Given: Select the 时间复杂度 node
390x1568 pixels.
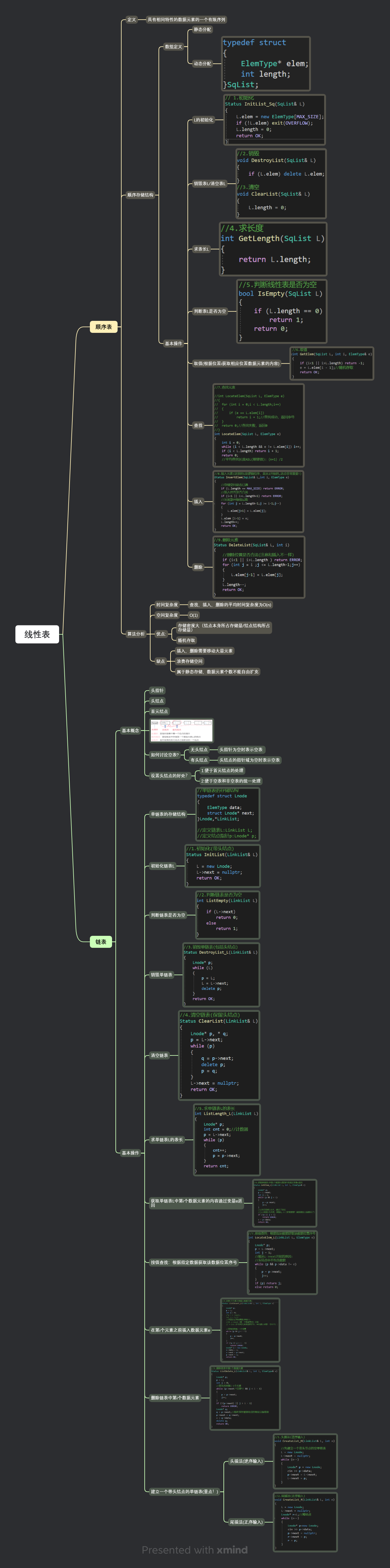Looking at the screenshot, I should click(167, 604).
